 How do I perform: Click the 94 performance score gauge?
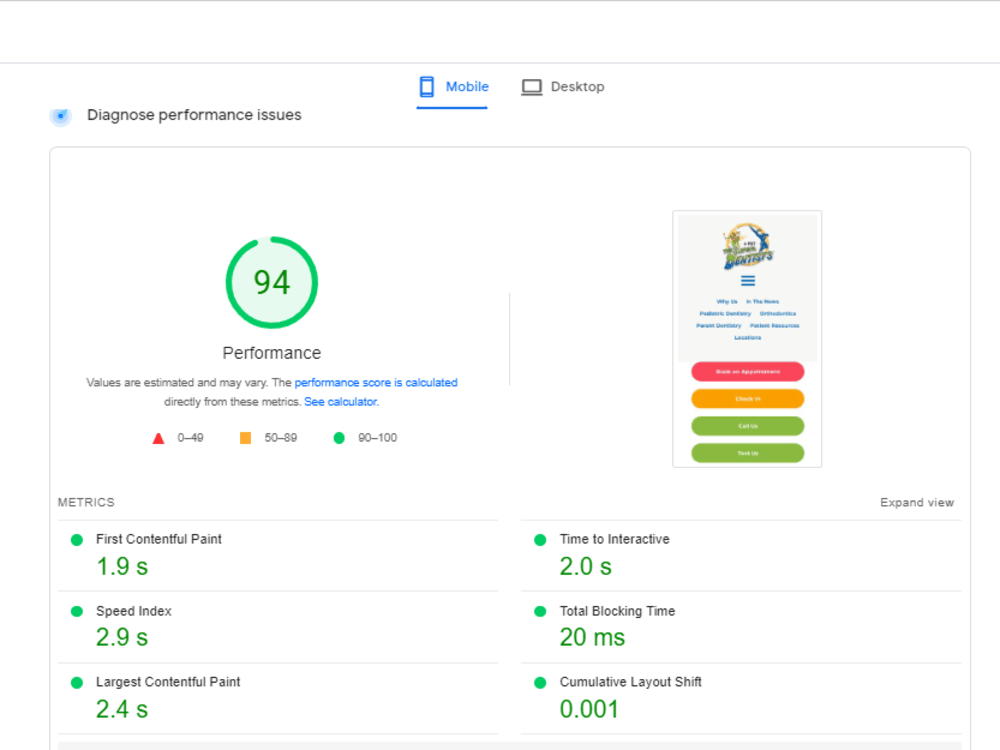[x=272, y=283]
